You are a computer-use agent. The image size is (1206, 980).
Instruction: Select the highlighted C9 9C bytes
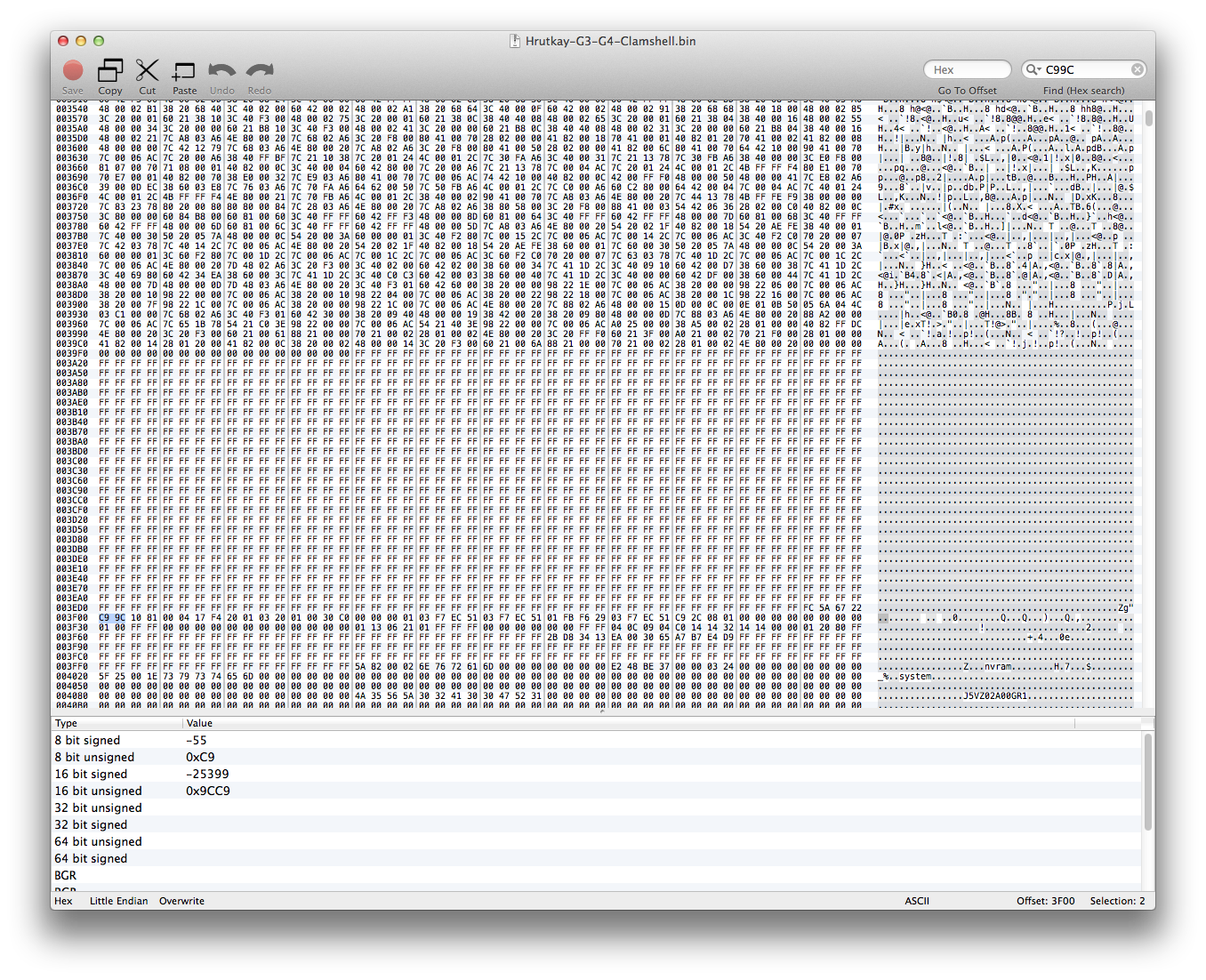point(111,616)
